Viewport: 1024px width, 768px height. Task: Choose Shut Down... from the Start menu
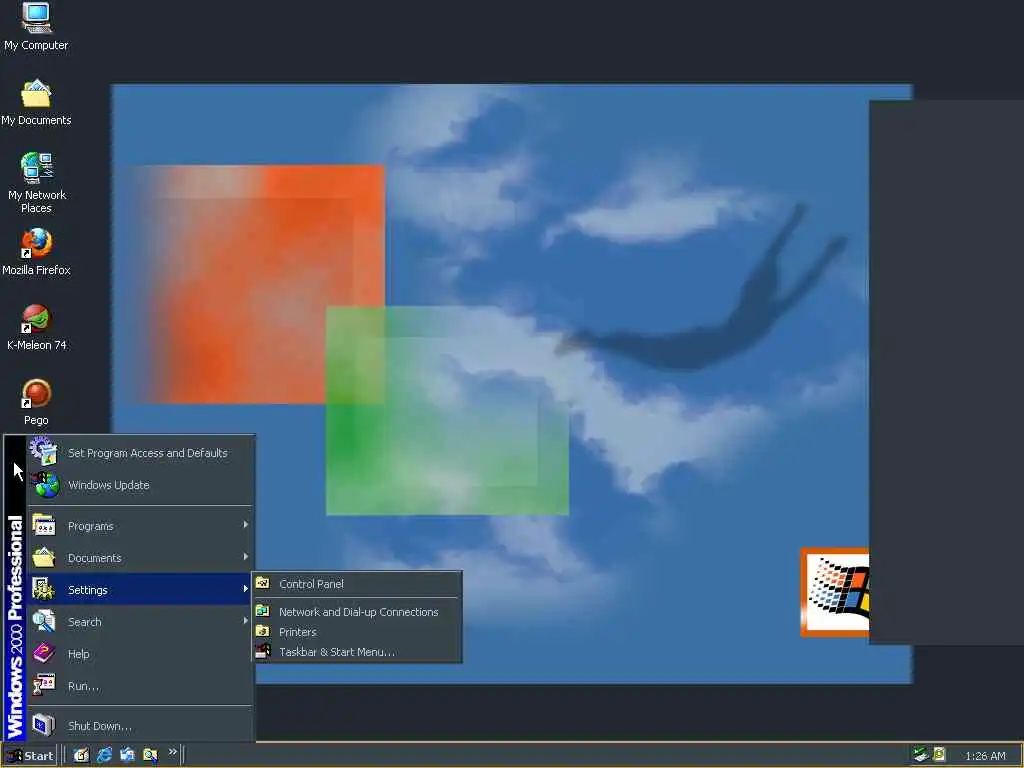tap(140, 726)
